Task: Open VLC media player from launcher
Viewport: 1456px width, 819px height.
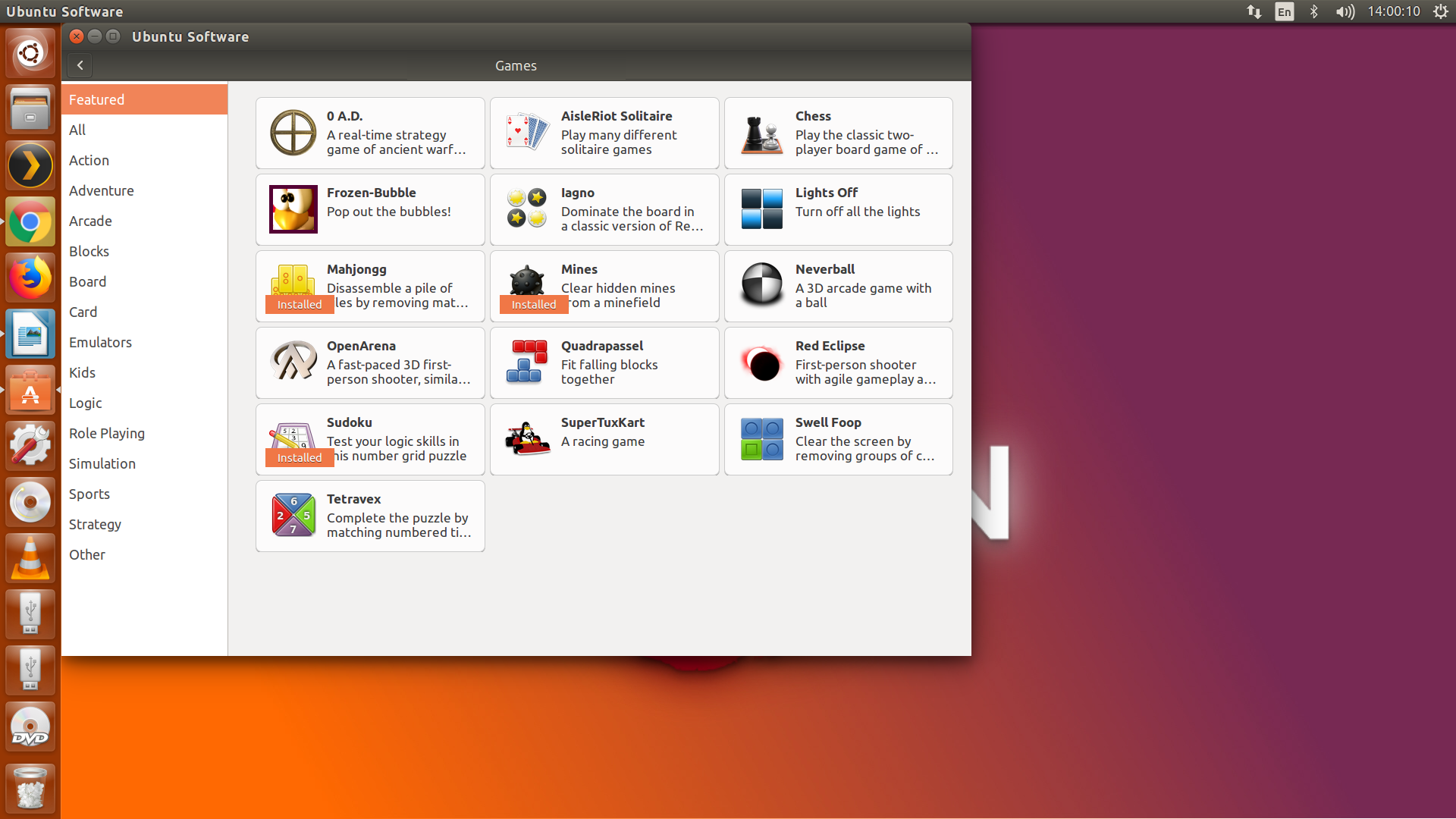Action: click(x=30, y=558)
